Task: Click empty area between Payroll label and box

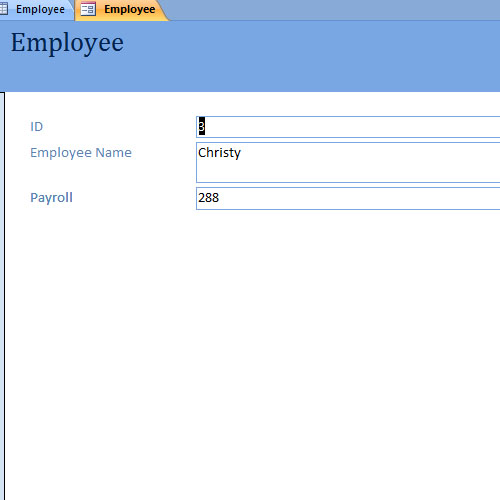Action: (134, 198)
